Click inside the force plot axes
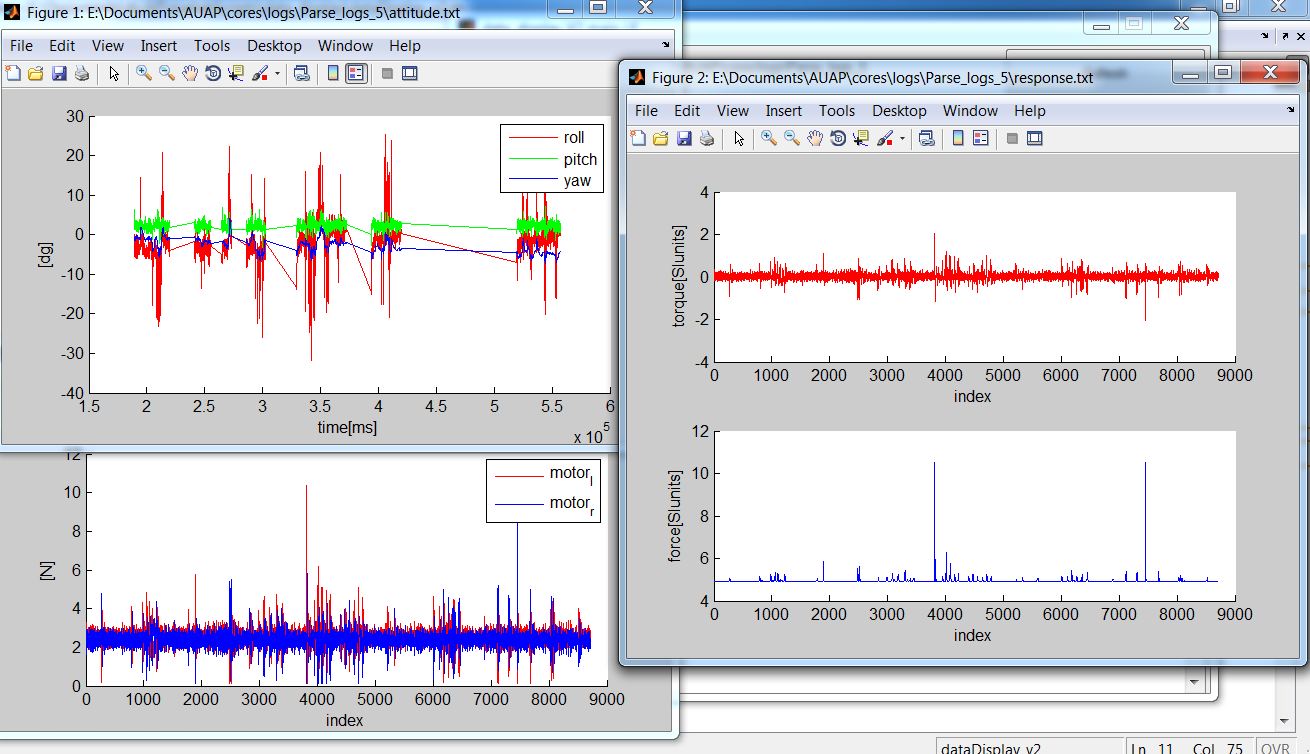1310x754 pixels. 975,515
